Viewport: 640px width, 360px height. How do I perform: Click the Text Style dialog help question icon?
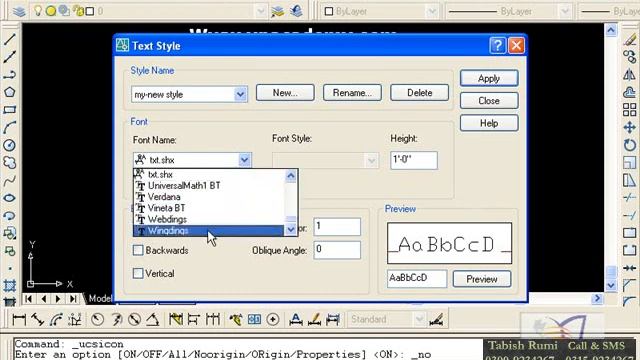[x=498, y=45]
